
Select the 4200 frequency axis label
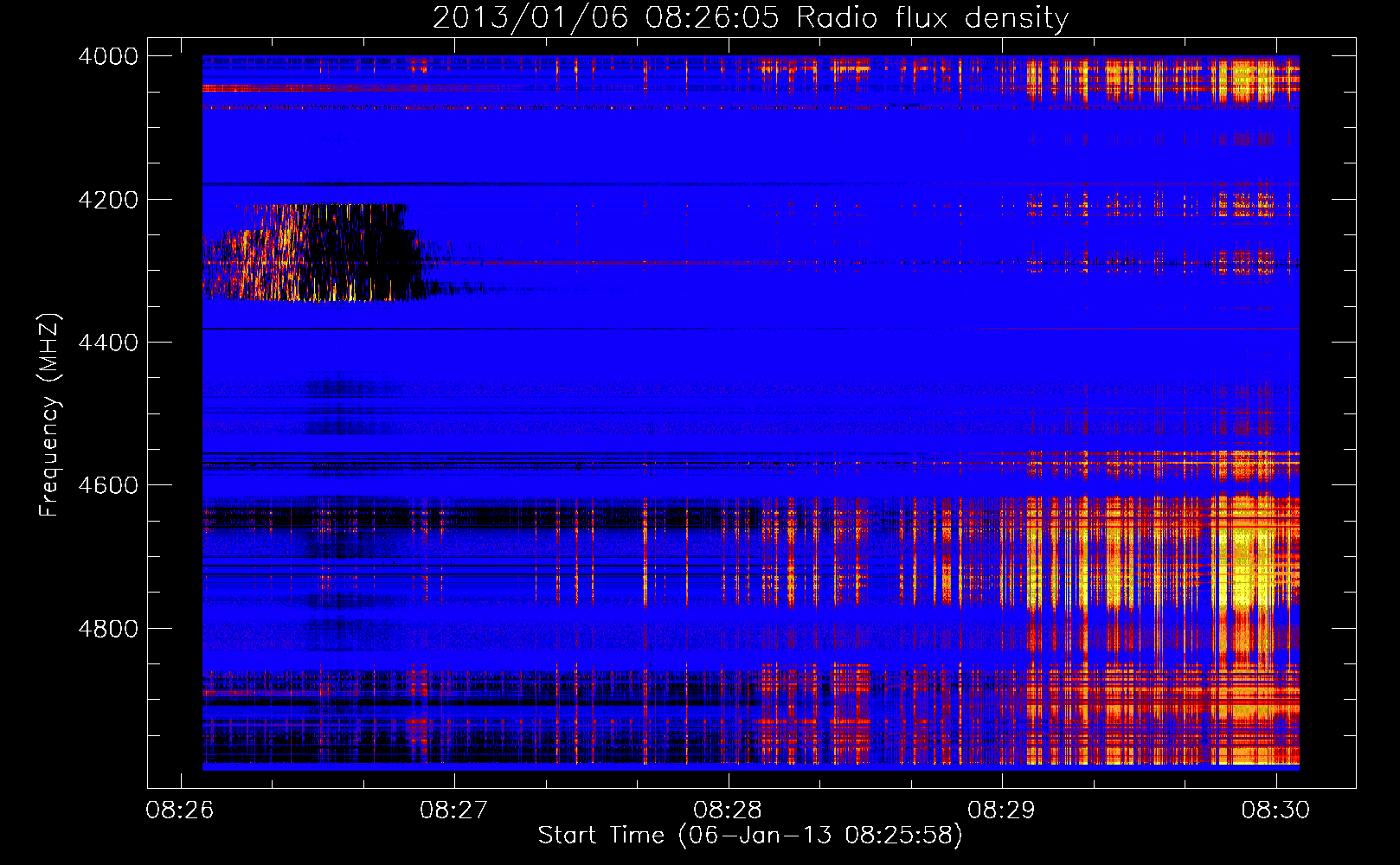108,200
